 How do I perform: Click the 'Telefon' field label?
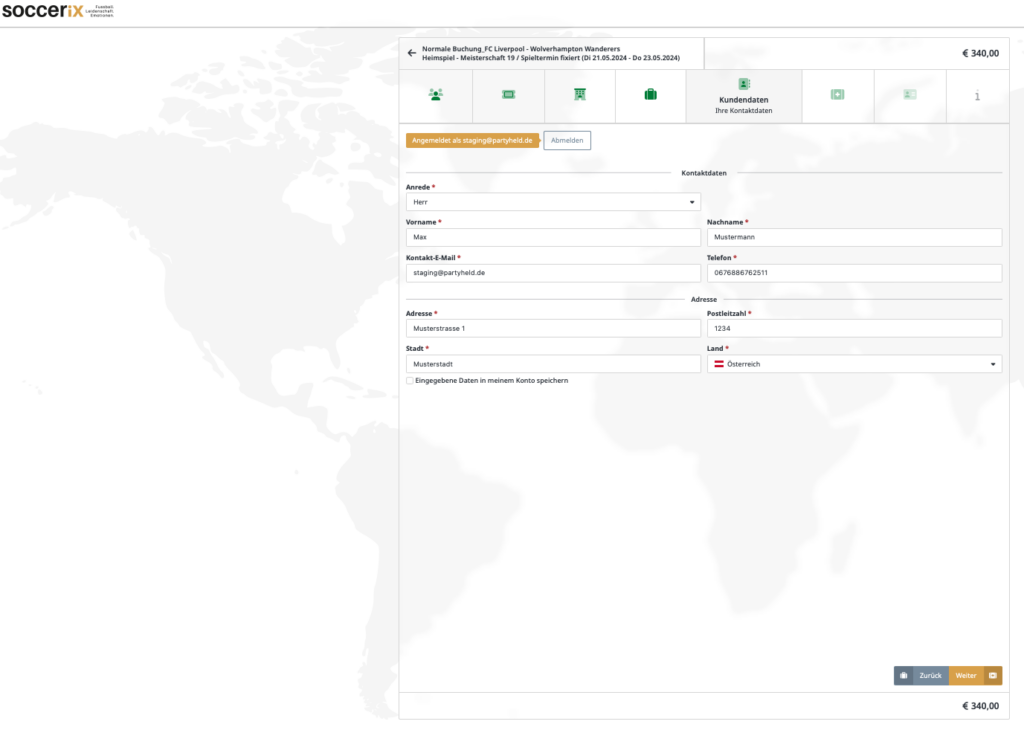[x=719, y=258]
